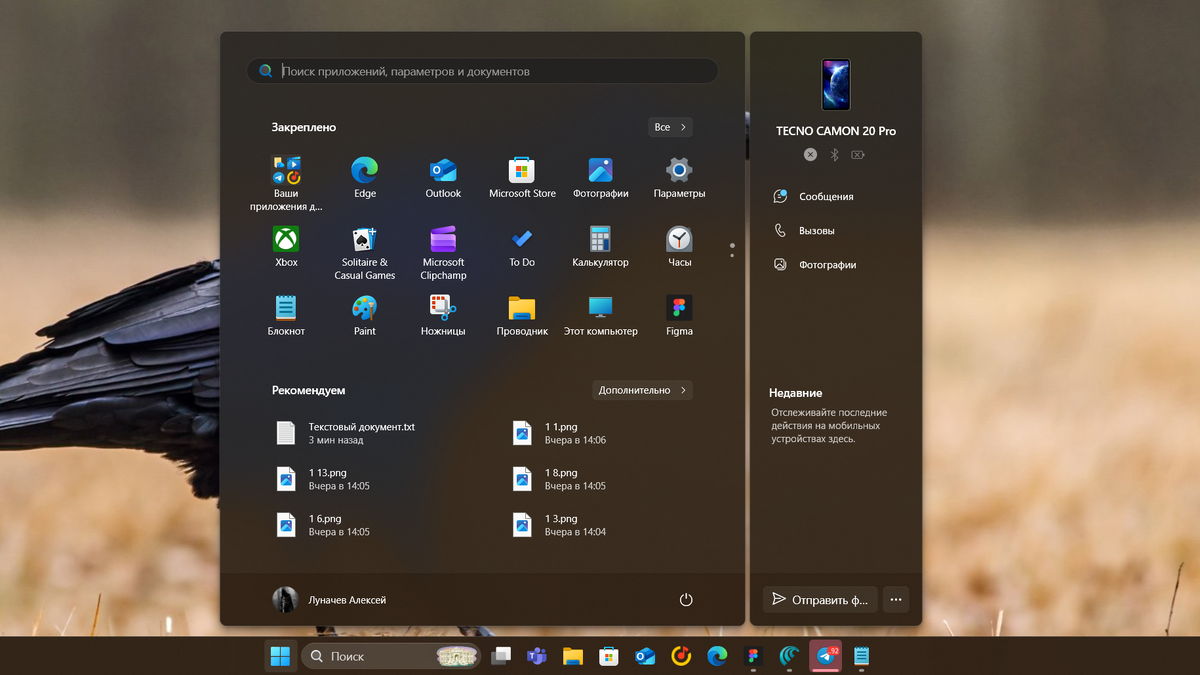
Task: Open Solitaire & Casual Games
Action: click(365, 253)
